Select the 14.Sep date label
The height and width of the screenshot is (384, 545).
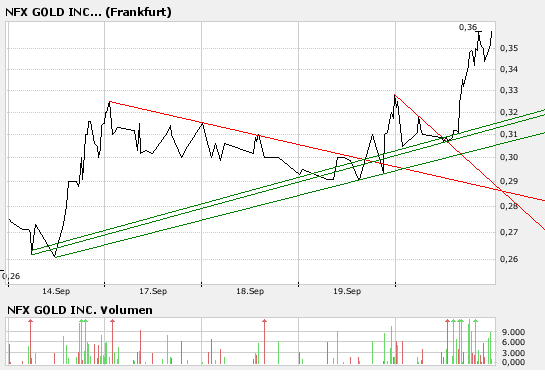coord(56,291)
